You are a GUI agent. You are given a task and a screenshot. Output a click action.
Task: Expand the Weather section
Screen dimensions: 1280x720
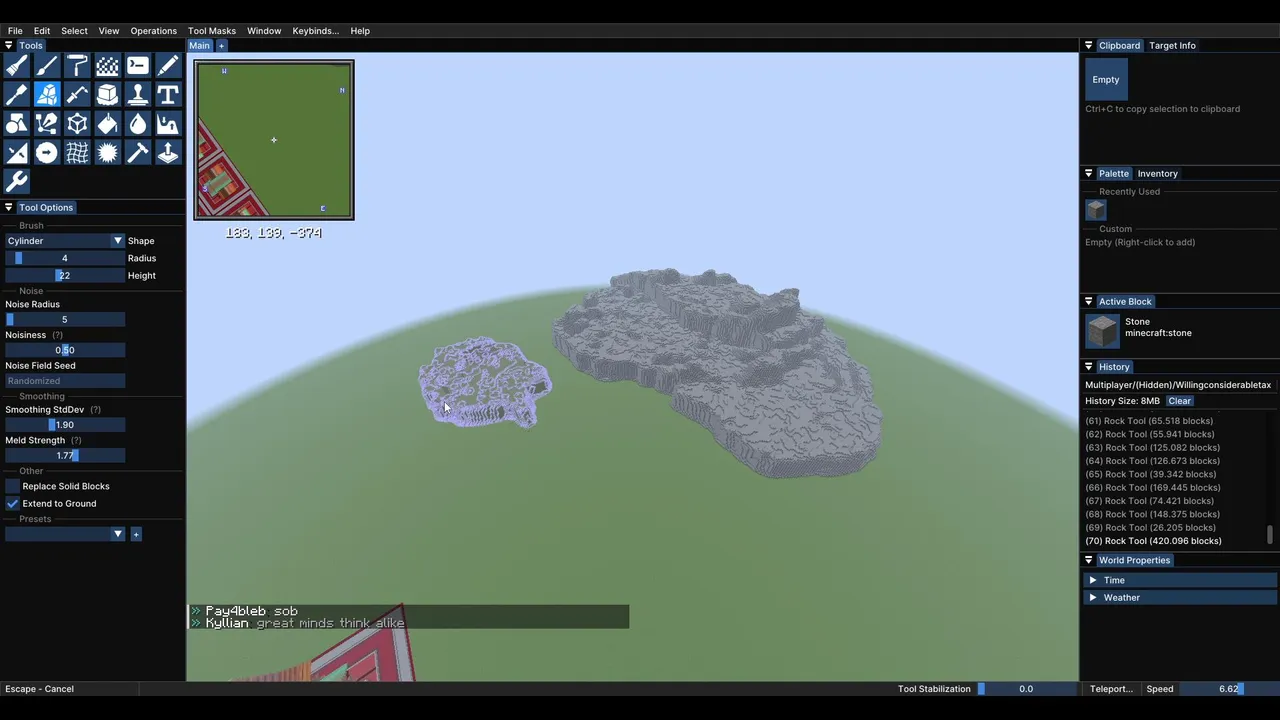tap(1180, 597)
